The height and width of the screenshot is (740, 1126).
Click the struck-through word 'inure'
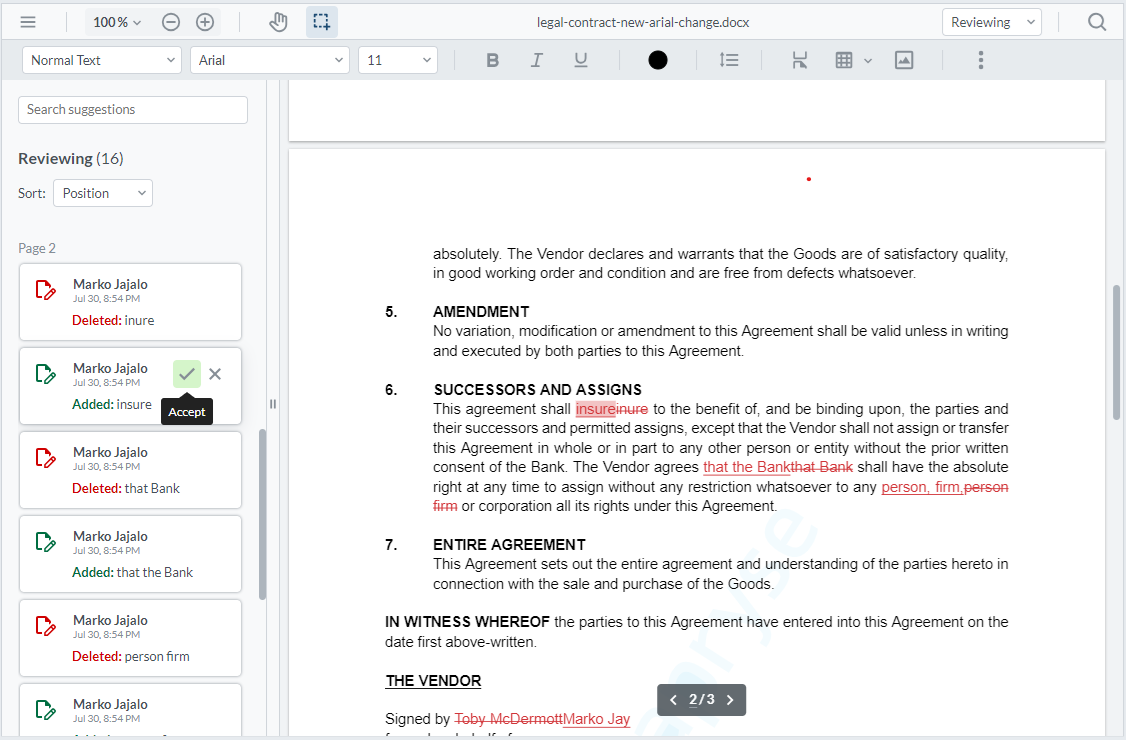pos(632,410)
